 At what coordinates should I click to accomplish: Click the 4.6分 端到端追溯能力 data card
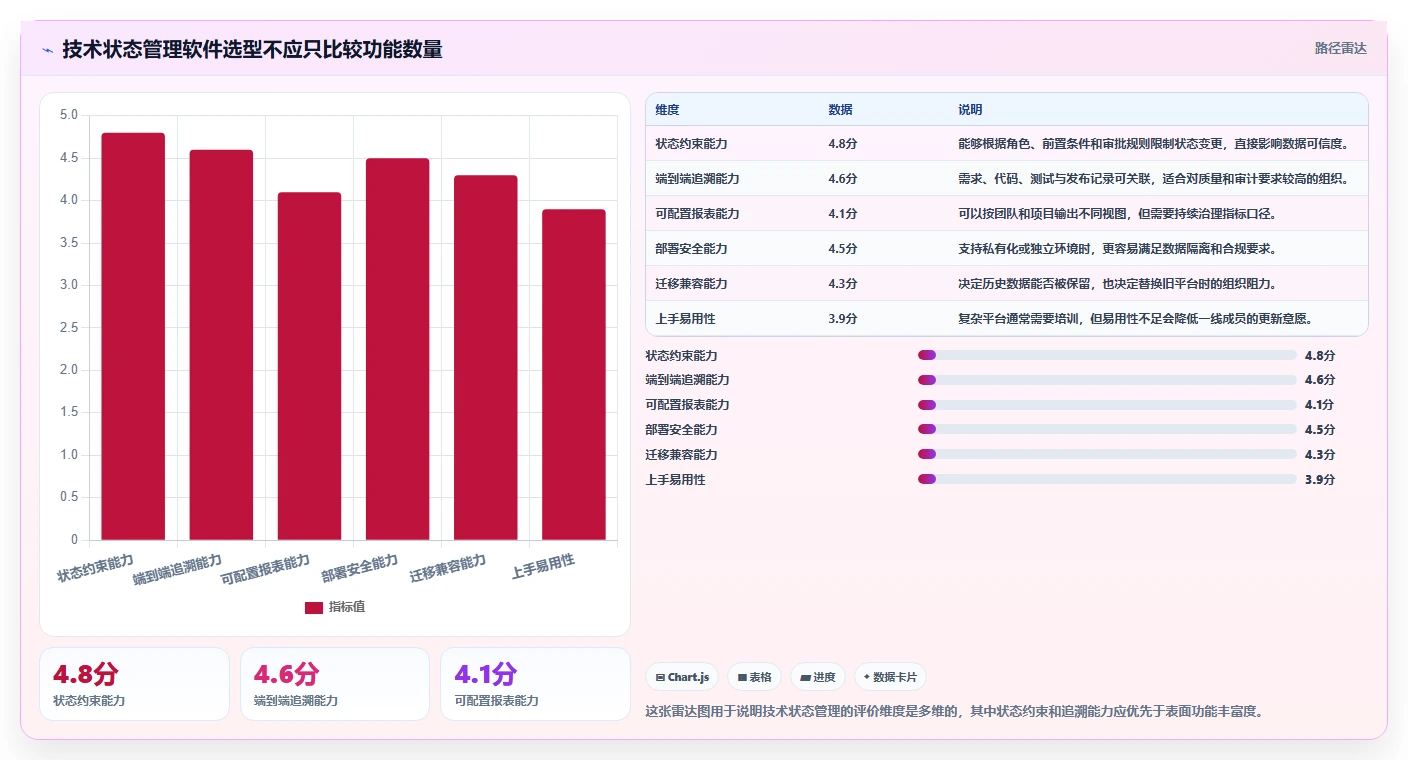click(x=335, y=684)
